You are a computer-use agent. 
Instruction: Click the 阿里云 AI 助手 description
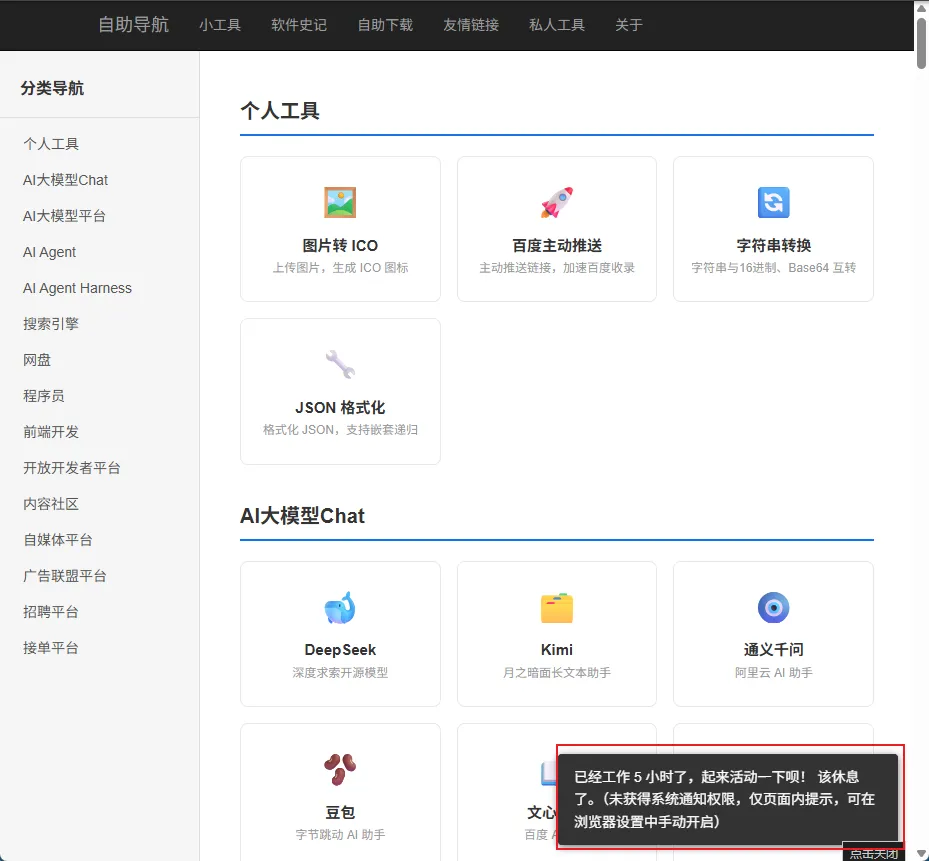[x=773, y=673]
